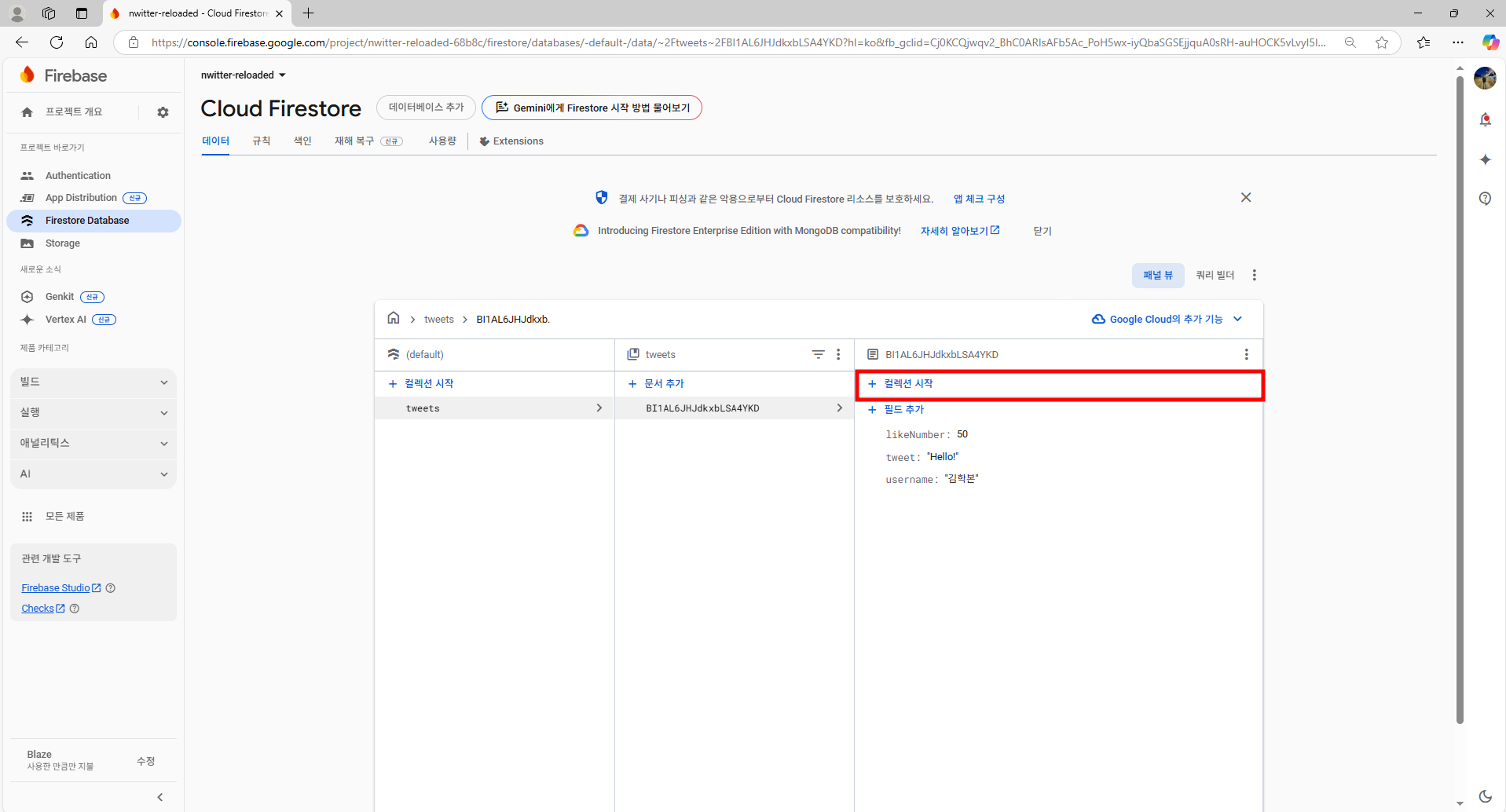Open help question mark icon
The image size is (1506, 812).
coord(1485,199)
